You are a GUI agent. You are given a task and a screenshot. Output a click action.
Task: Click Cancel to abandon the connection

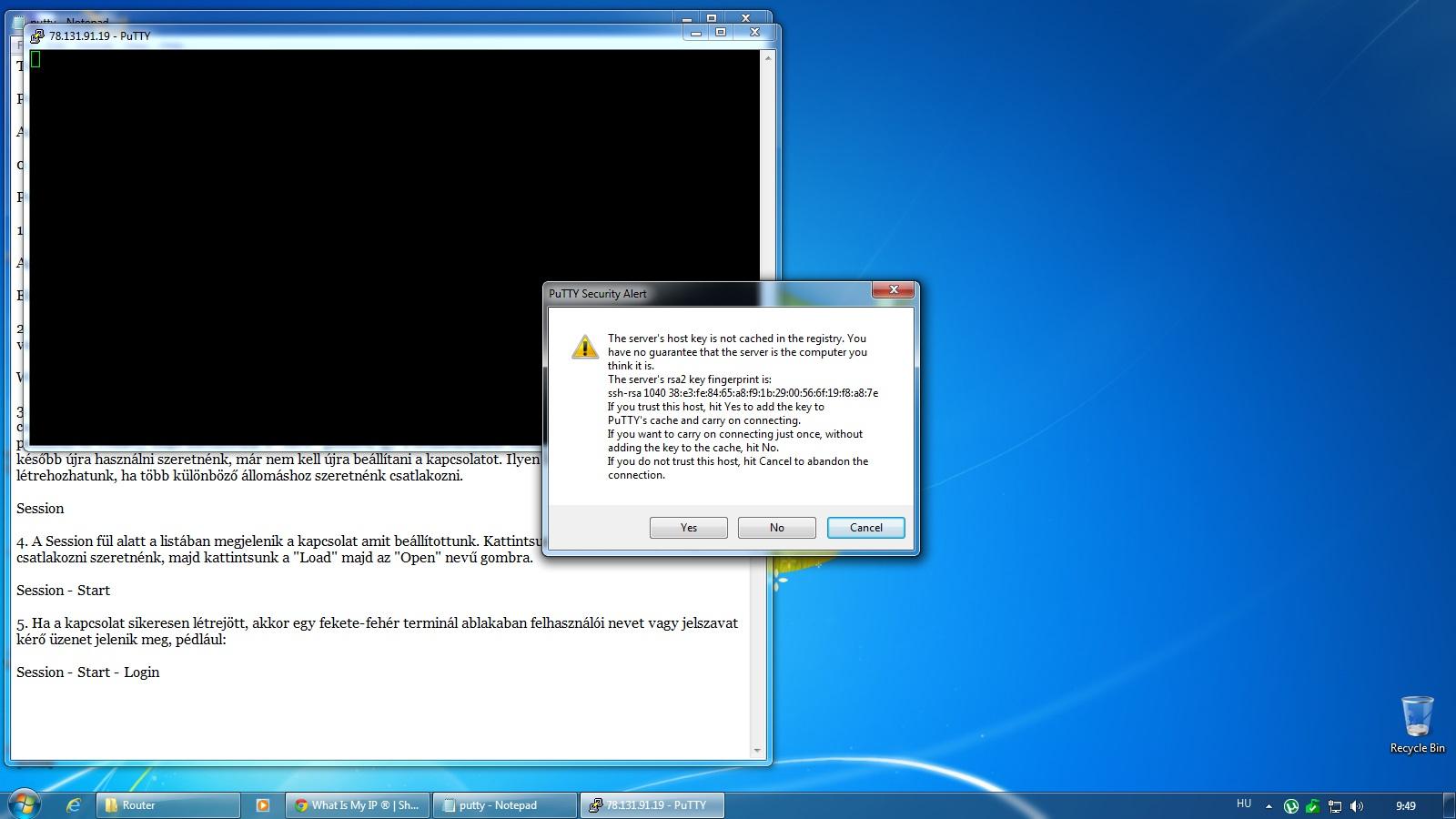(x=865, y=528)
